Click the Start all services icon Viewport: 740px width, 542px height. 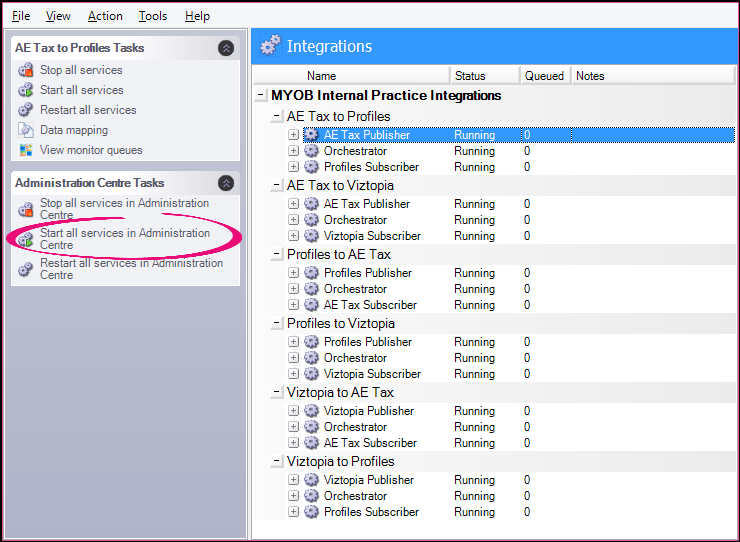pyautogui.click(x=25, y=90)
